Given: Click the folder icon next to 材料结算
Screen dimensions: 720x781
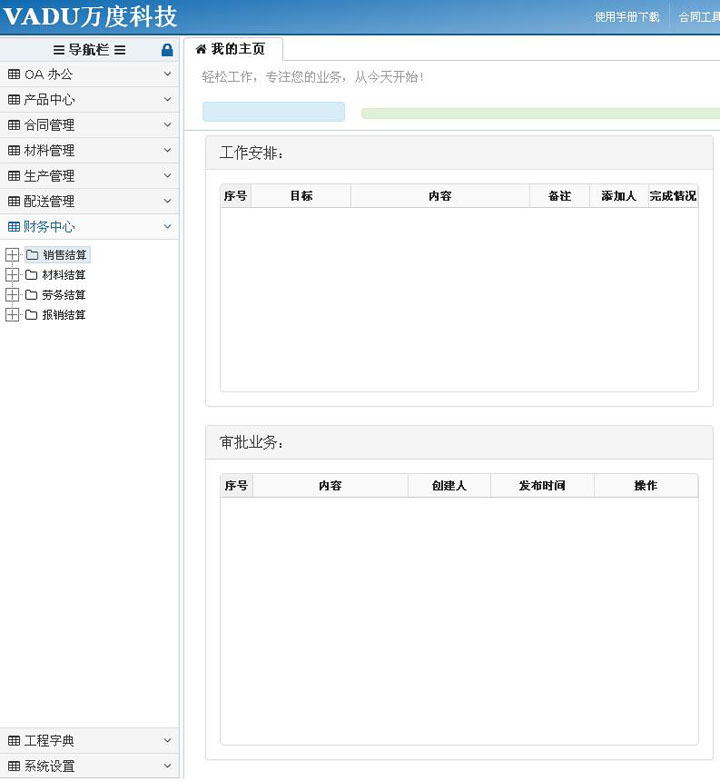Looking at the screenshot, I should tap(32, 275).
